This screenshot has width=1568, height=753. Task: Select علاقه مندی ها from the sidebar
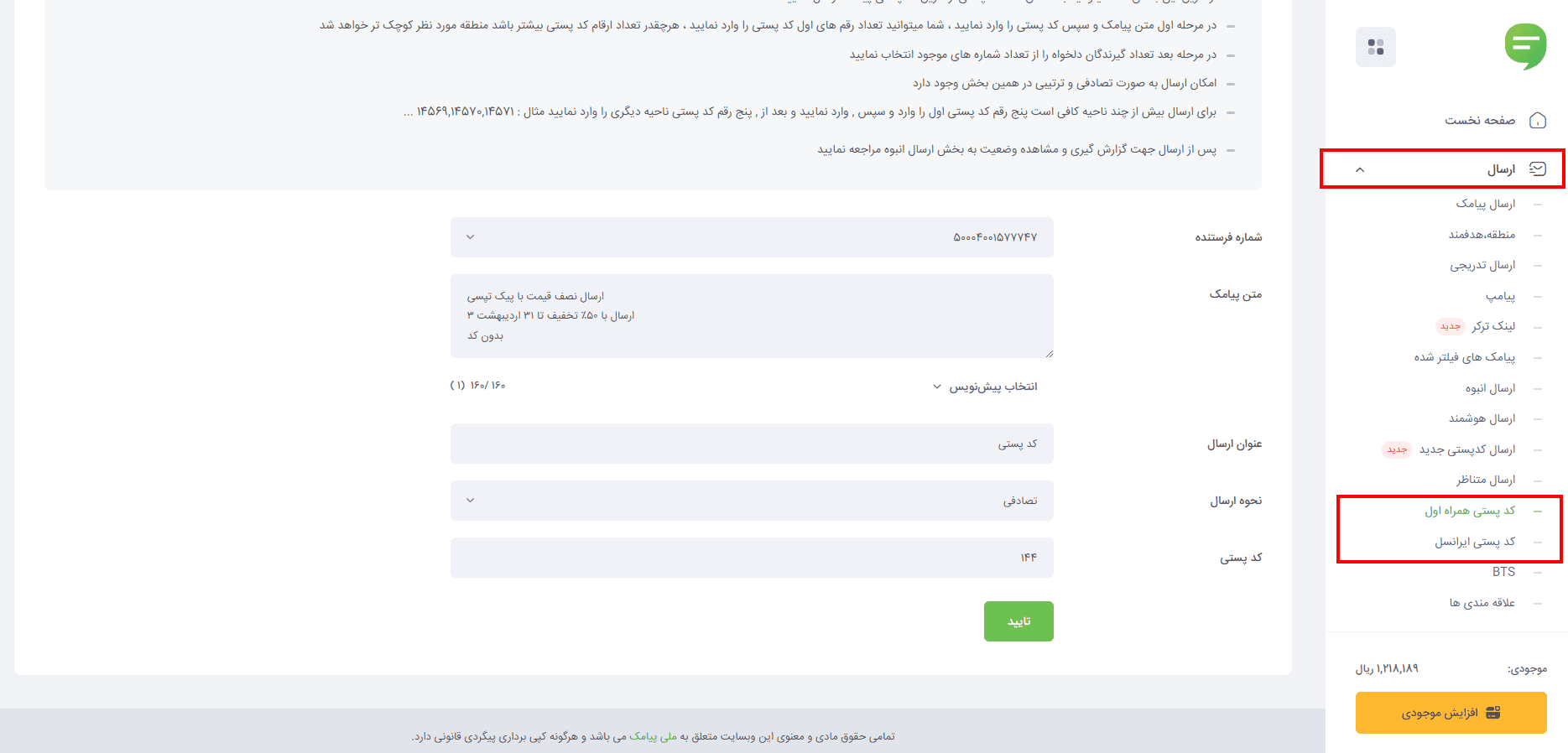point(1482,602)
